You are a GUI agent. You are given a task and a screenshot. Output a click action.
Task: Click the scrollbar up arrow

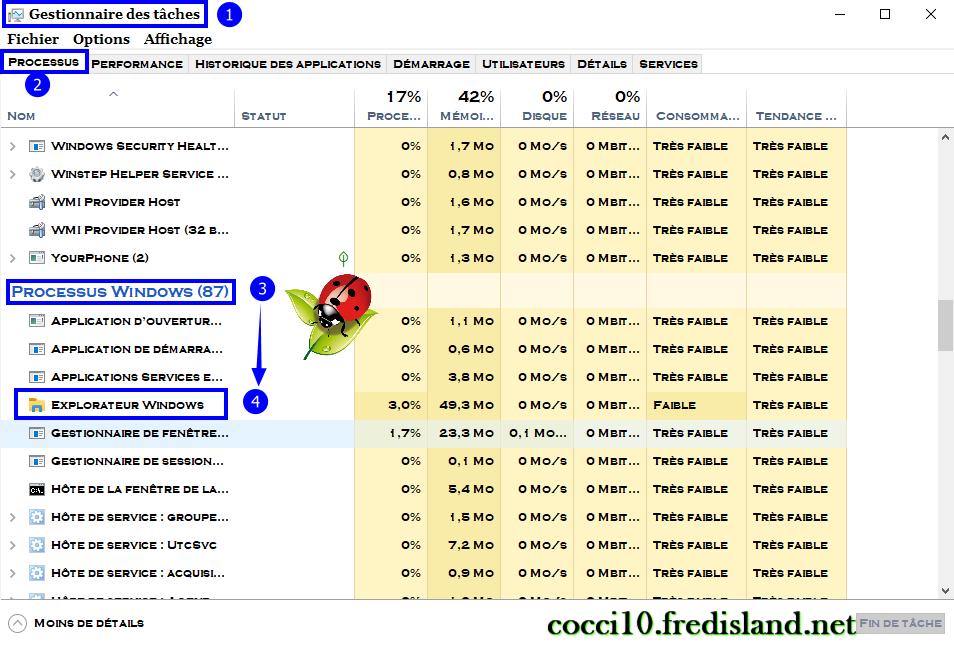pyautogui.click(x=945, y=138)
